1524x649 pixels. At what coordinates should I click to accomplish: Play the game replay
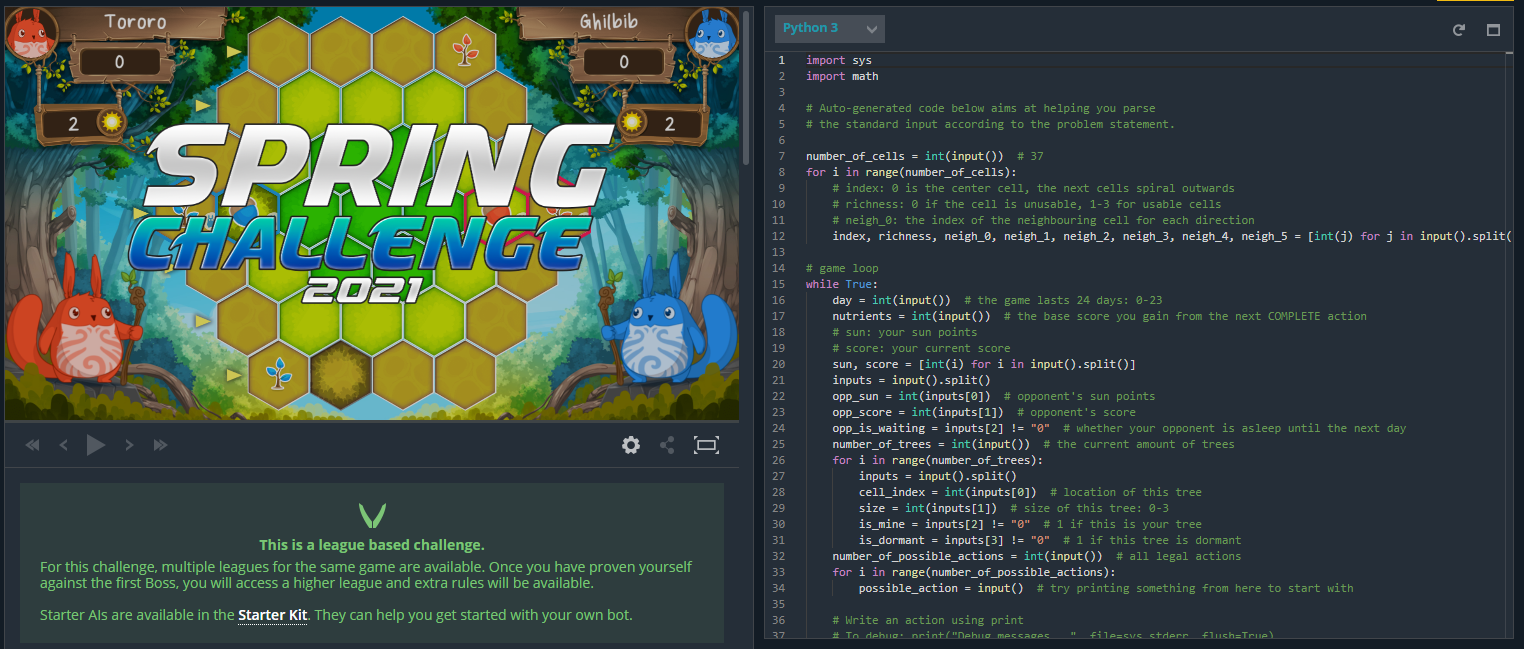(x=96, y=445)
